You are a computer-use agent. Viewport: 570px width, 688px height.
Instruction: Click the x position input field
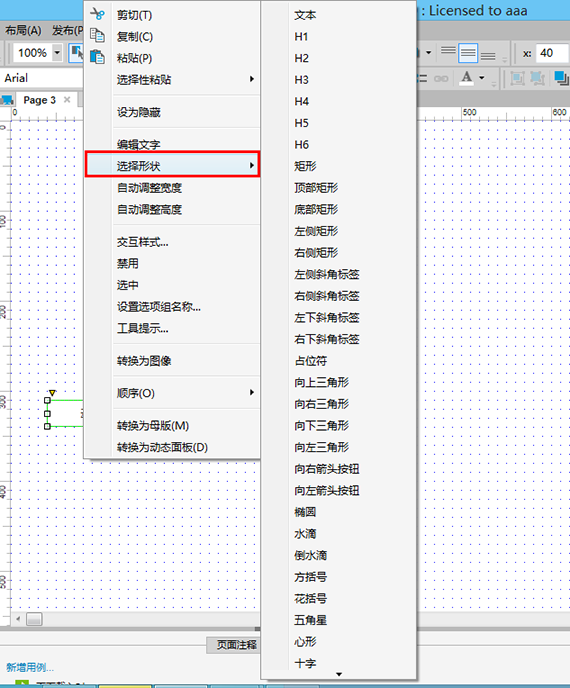[552, 53]
